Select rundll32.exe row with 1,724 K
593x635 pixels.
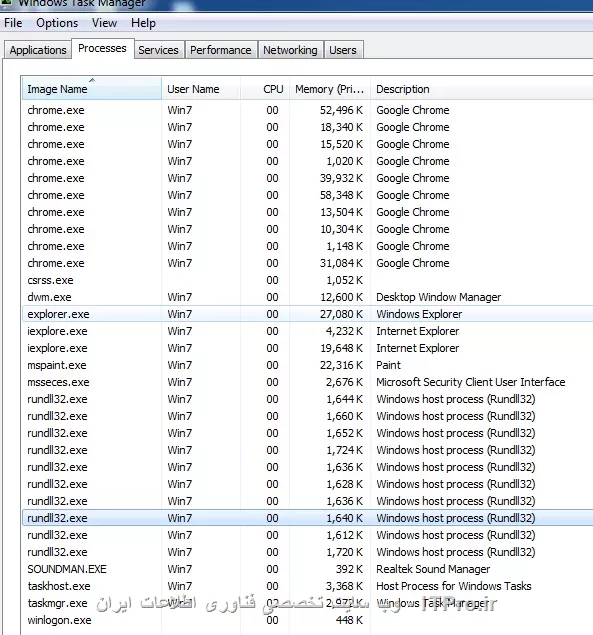pos(308,450)
